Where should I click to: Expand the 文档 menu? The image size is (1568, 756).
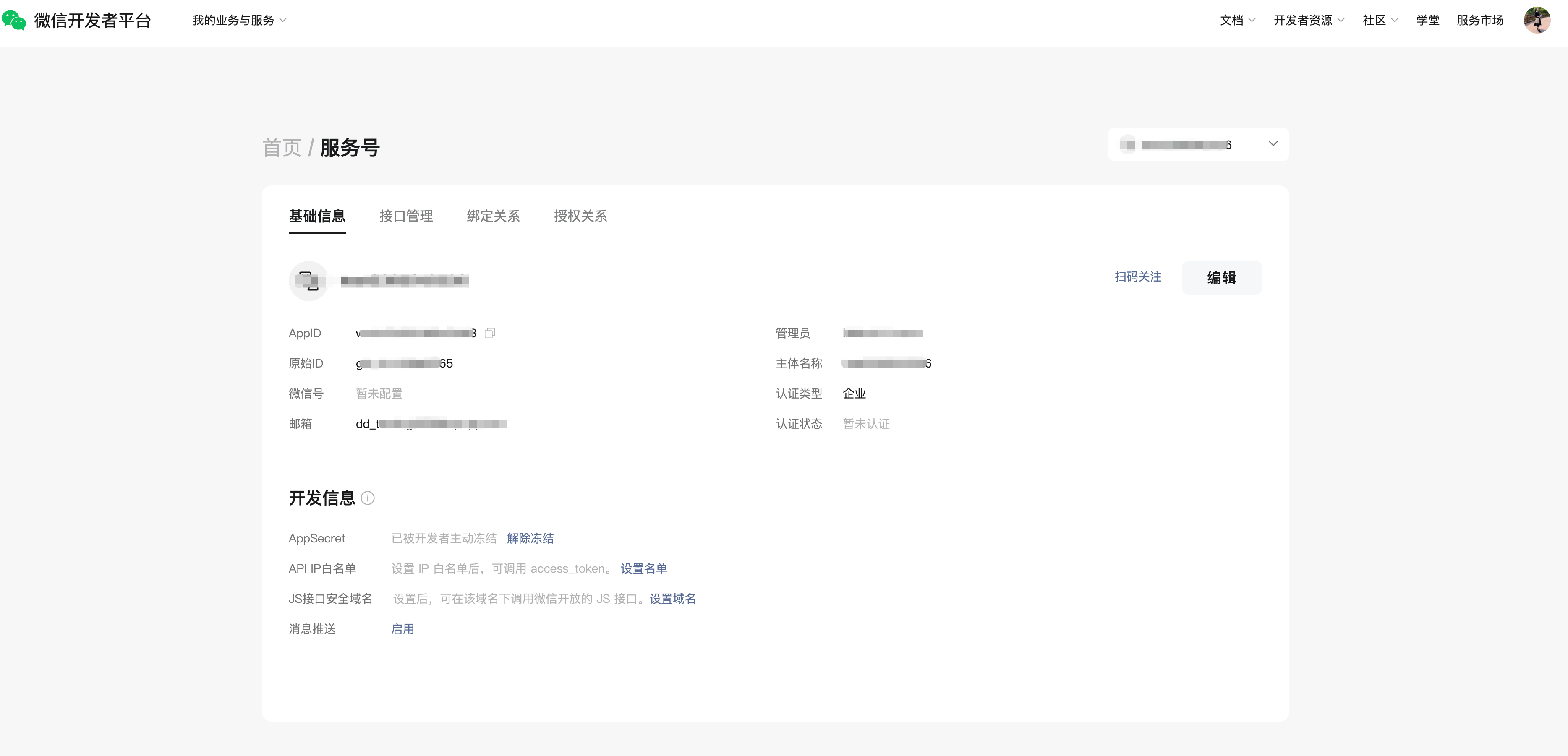[1237, 20]
